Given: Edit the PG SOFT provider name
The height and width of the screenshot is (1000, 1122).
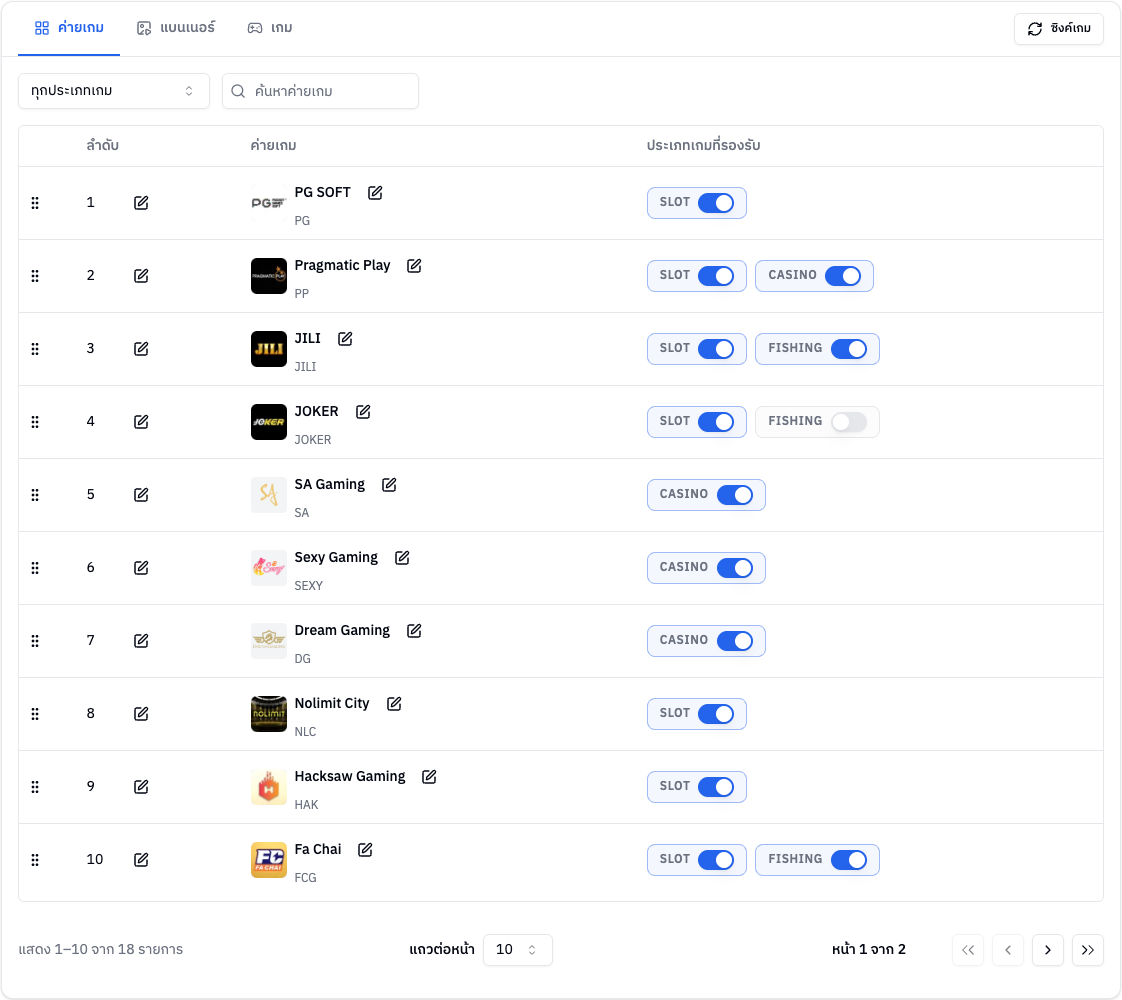Looking at the screenshot, I should pyautogui.click(x=375, y=192).
